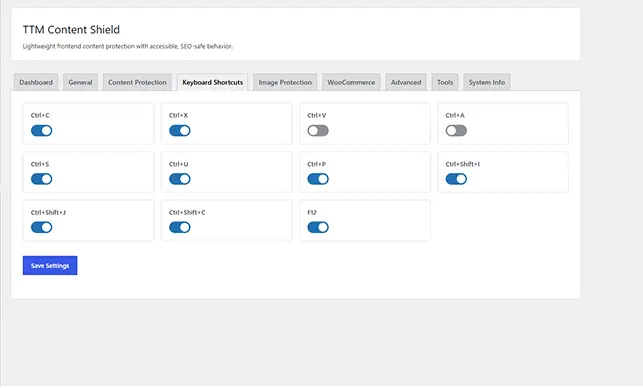Open the Image Protection tab
This screenshot has height=388, width=643.
[285, 82]
